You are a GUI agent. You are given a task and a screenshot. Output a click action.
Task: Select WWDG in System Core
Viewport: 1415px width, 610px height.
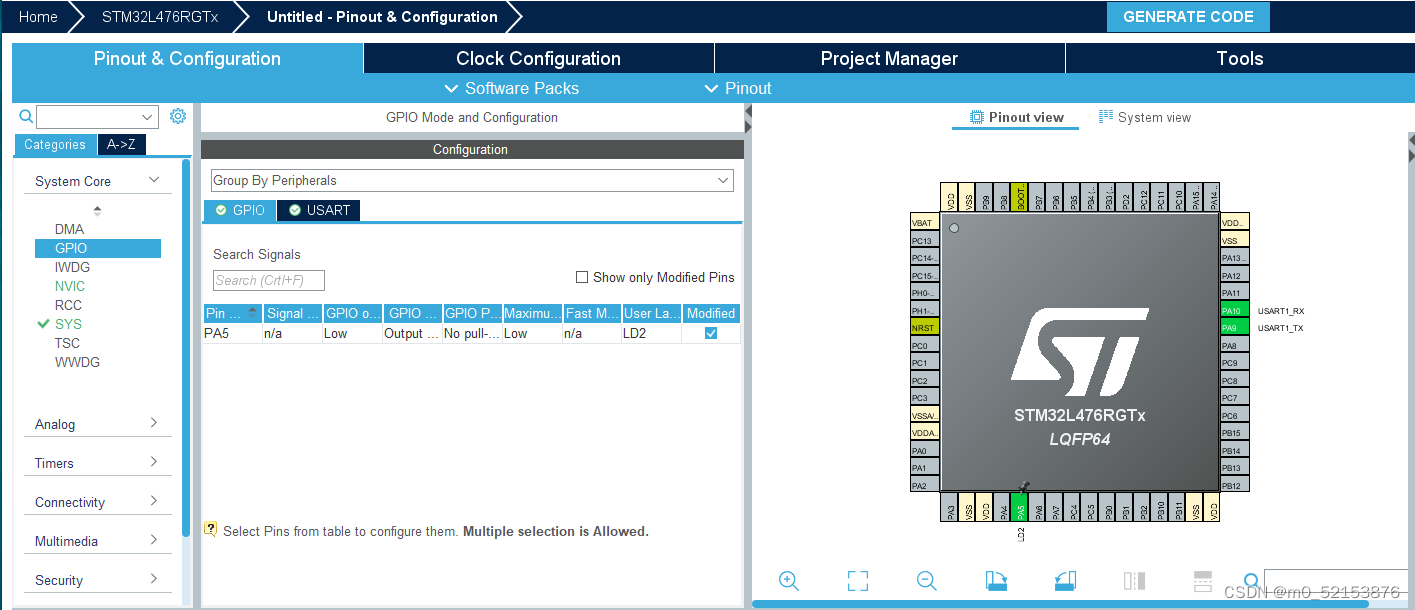pos(77,362)
